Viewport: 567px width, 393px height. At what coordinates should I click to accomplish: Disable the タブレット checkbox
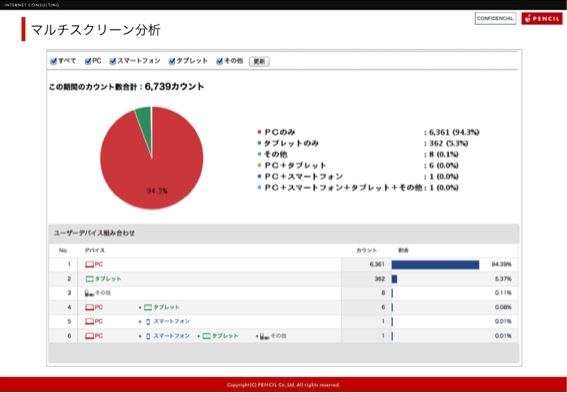point(172,61)
